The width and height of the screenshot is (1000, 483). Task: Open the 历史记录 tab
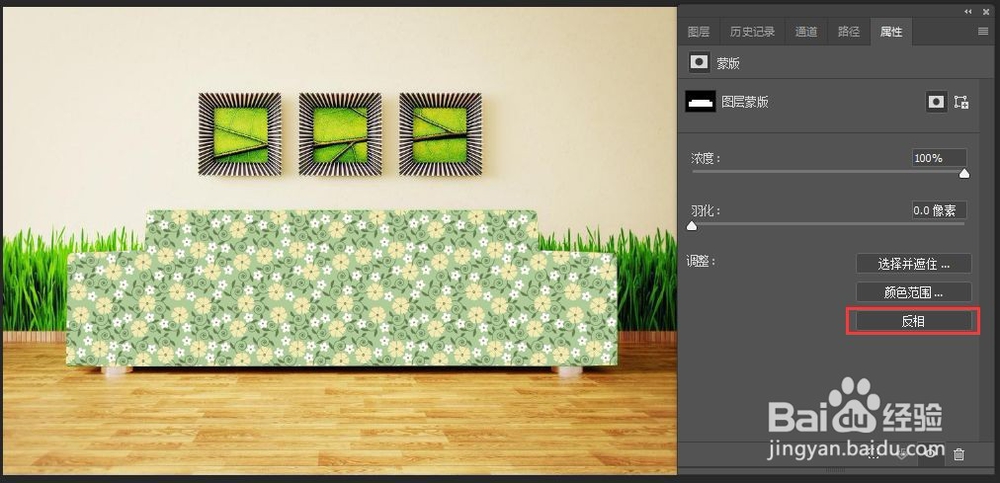tap(752, 32)
